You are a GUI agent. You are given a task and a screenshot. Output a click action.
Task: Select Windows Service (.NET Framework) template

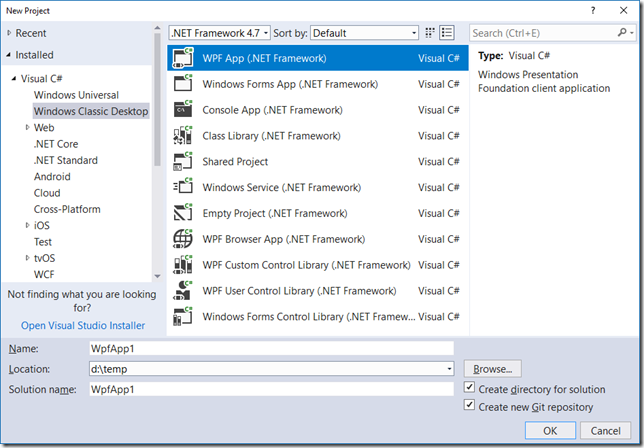pos(317,187)
